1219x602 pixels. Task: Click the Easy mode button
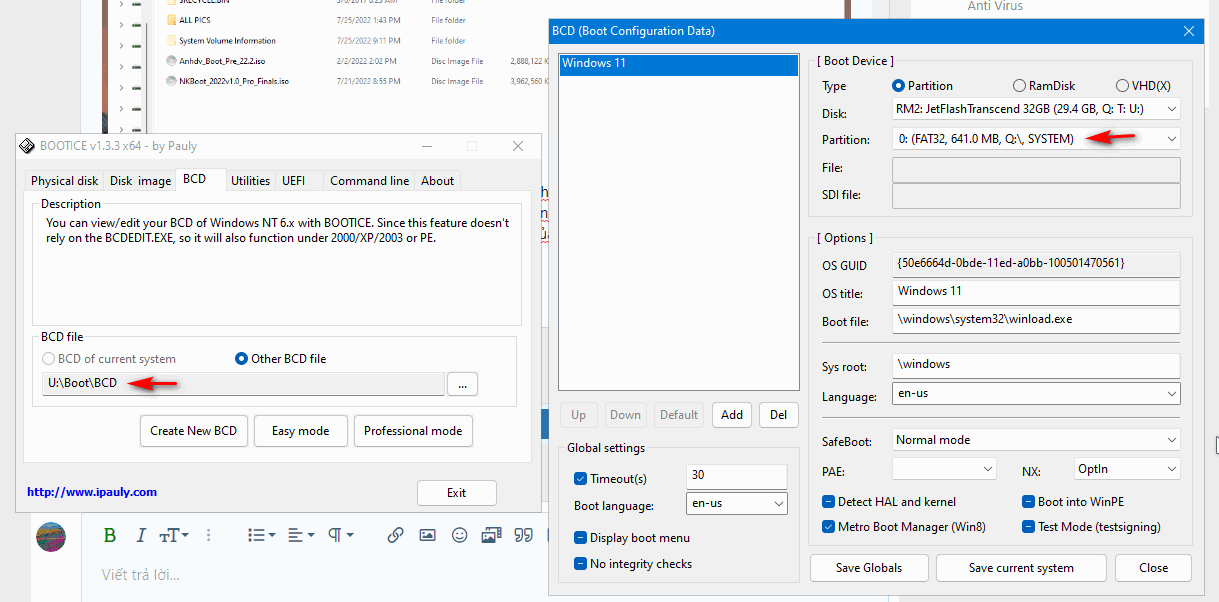[300, 431]
